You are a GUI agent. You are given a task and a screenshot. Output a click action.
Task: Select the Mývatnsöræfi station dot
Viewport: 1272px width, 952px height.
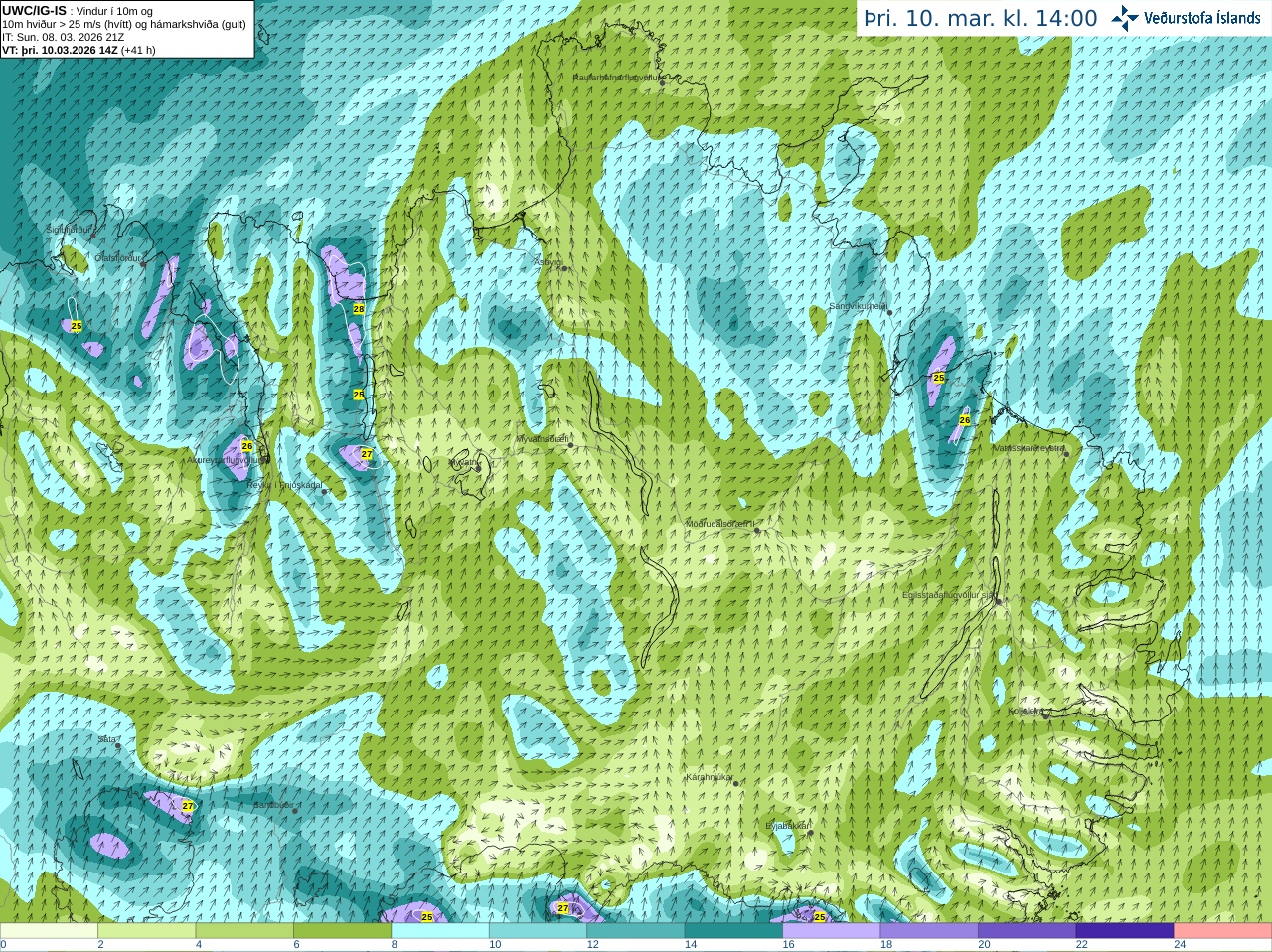pos(571,444)
